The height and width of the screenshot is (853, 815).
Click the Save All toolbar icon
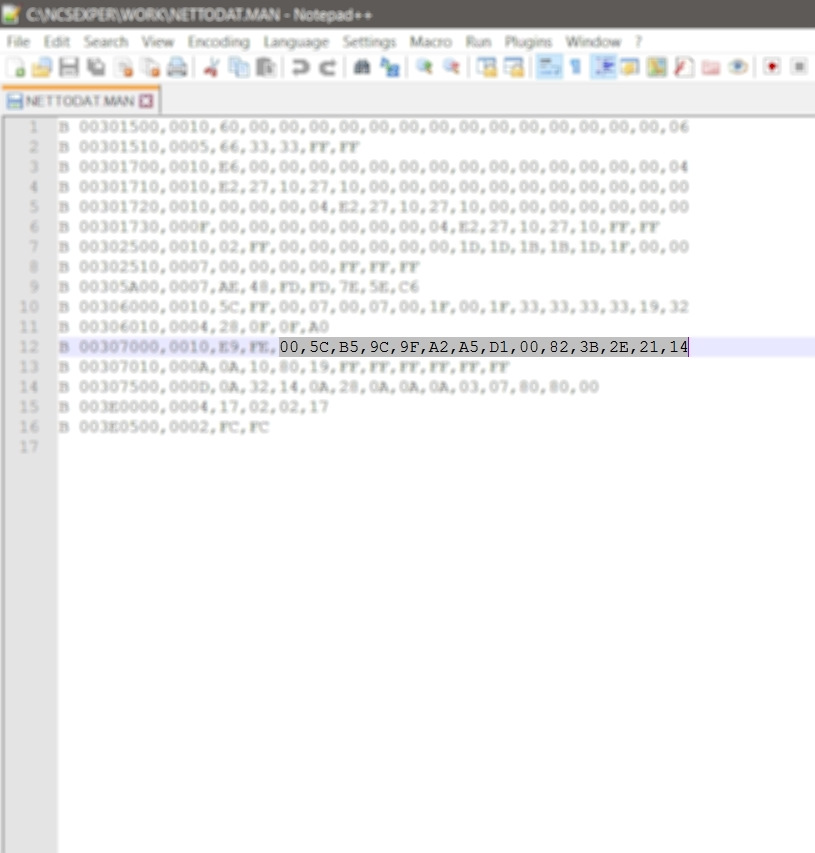pyautogui.click(x=96, y=67)
